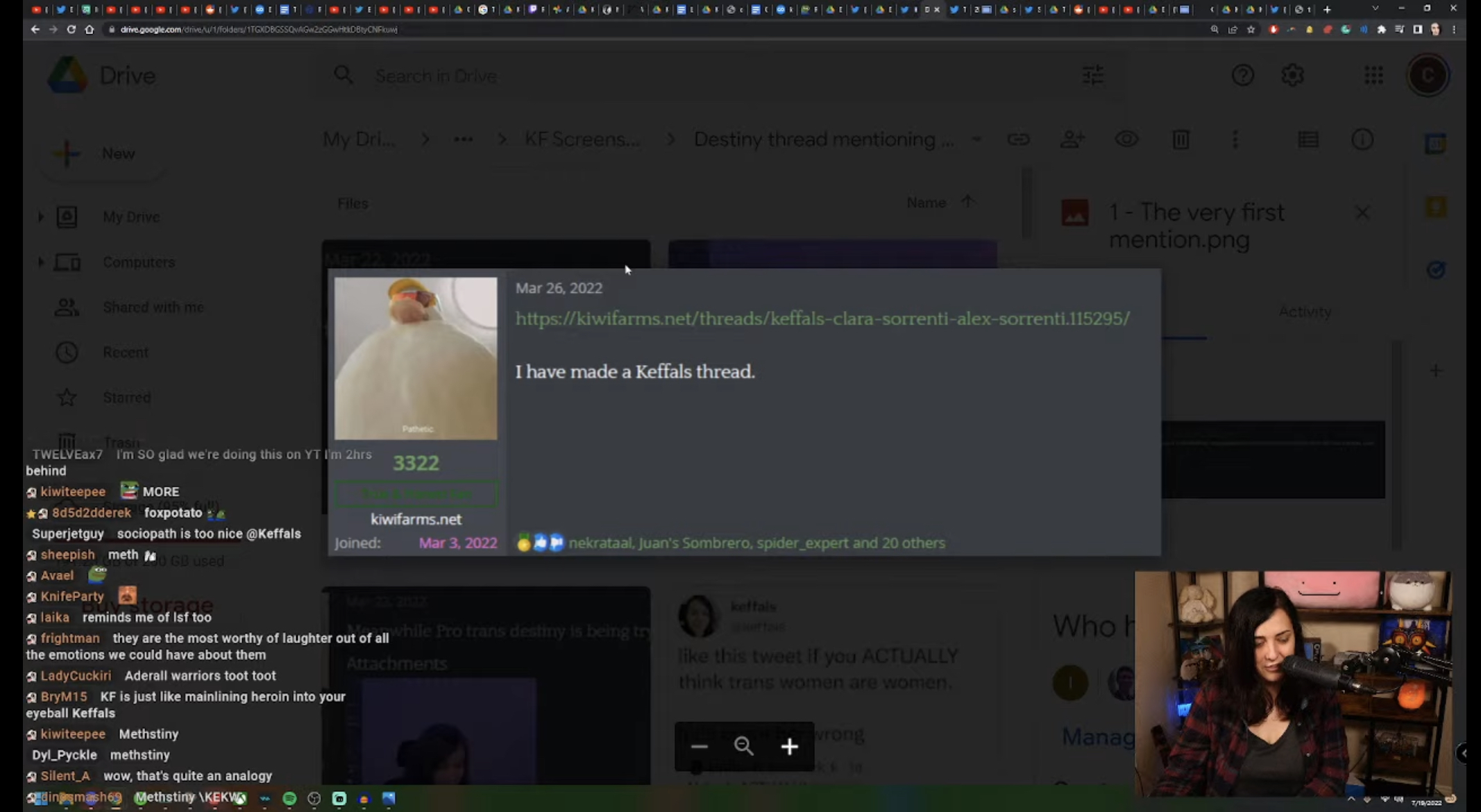Click Share this page icon in address bar
This screenshot has height=812, width=1481.
(1233, 29)
